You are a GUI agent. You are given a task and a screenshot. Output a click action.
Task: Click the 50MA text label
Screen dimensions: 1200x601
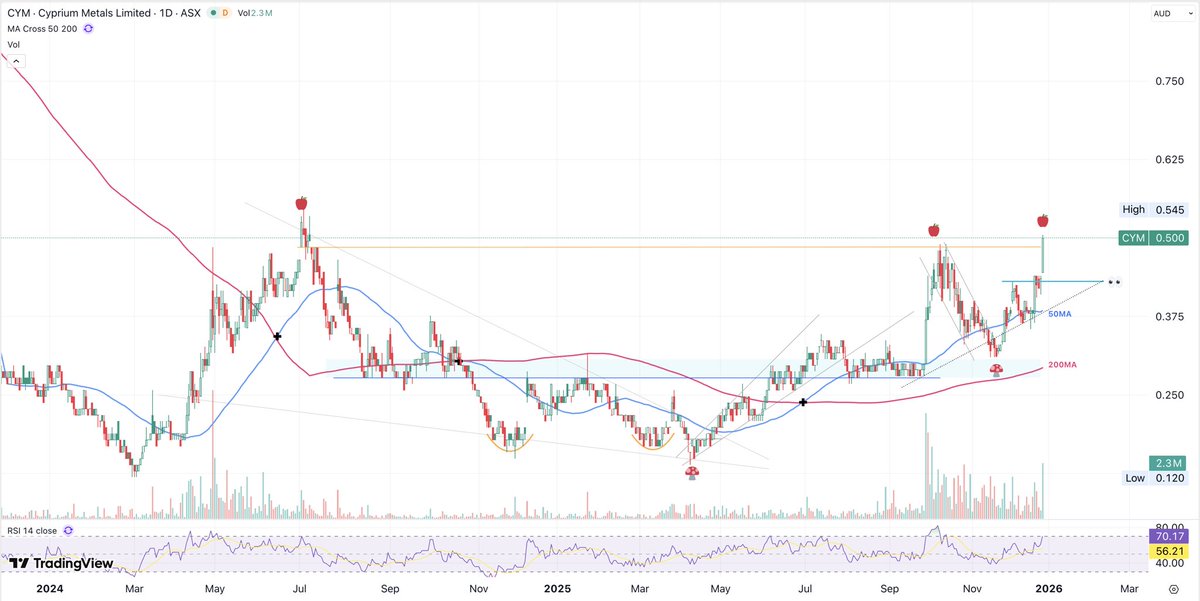point(1060,314)
